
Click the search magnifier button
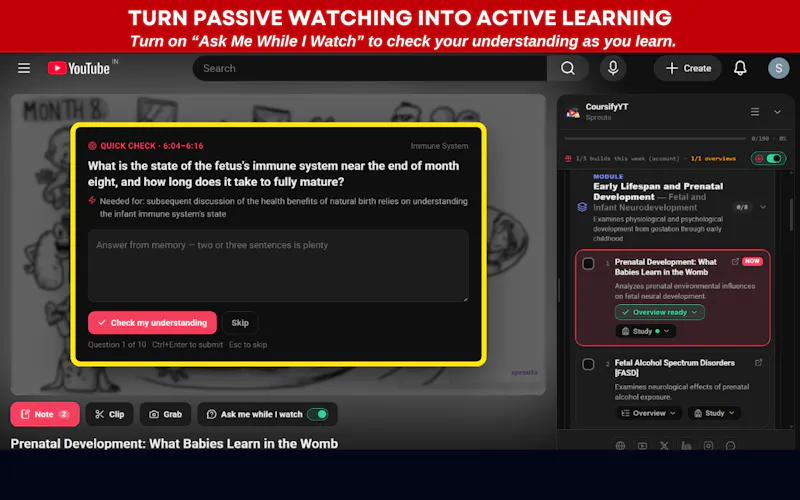tap(568, 68)
